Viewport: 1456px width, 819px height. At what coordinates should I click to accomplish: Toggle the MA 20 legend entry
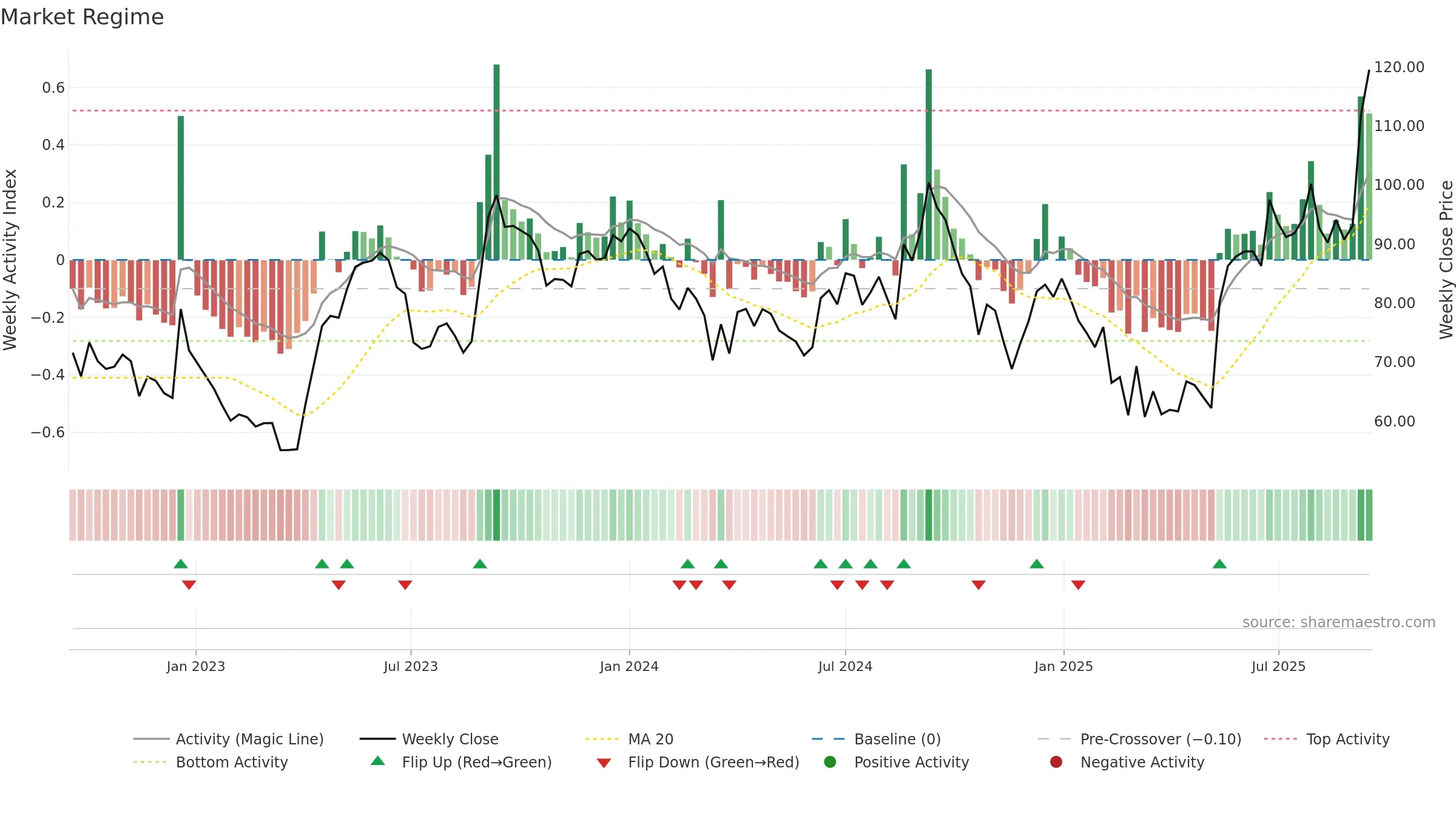coord(629,739)
